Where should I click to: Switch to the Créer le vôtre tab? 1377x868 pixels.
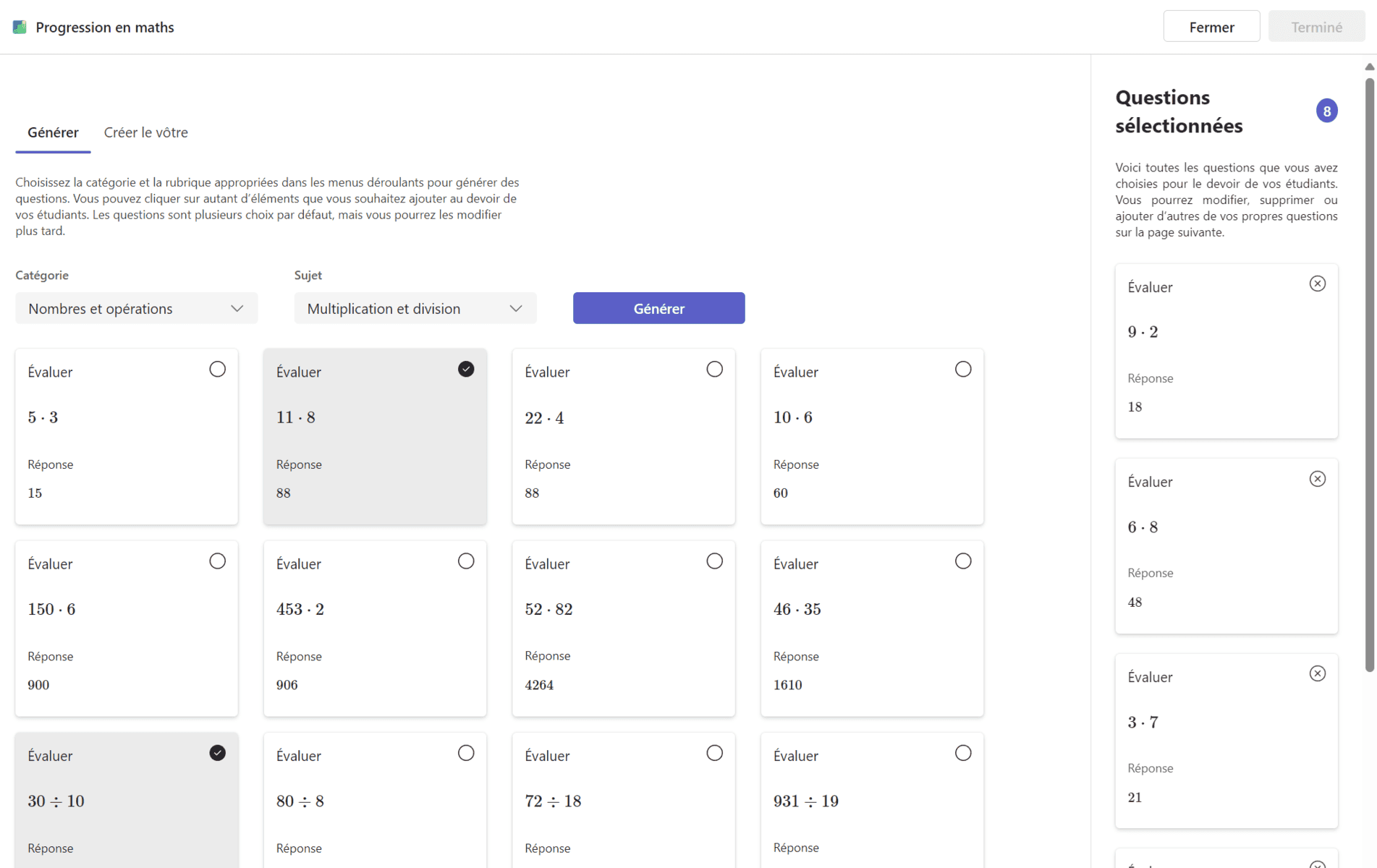[x=145, y=132]
